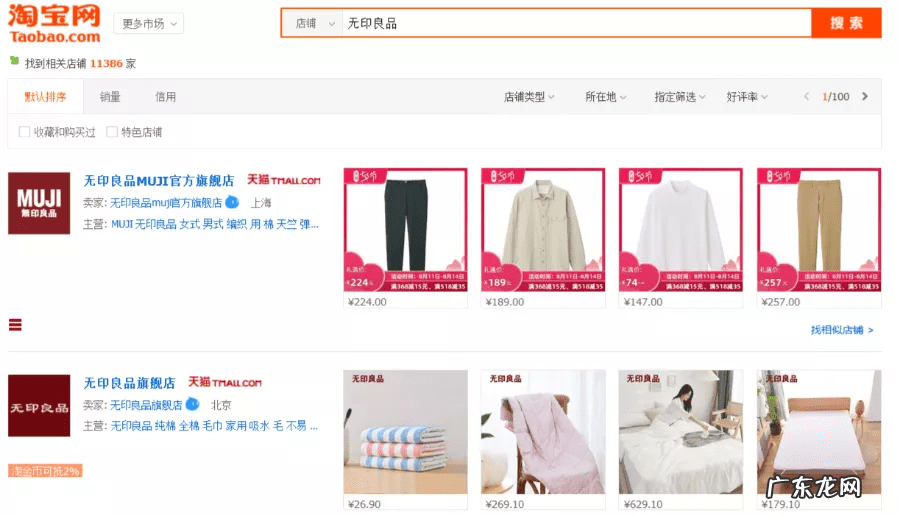Viewport: 900px width, 516px height.
Task: Open the MUJI store logo
Action: coord(39,203)
